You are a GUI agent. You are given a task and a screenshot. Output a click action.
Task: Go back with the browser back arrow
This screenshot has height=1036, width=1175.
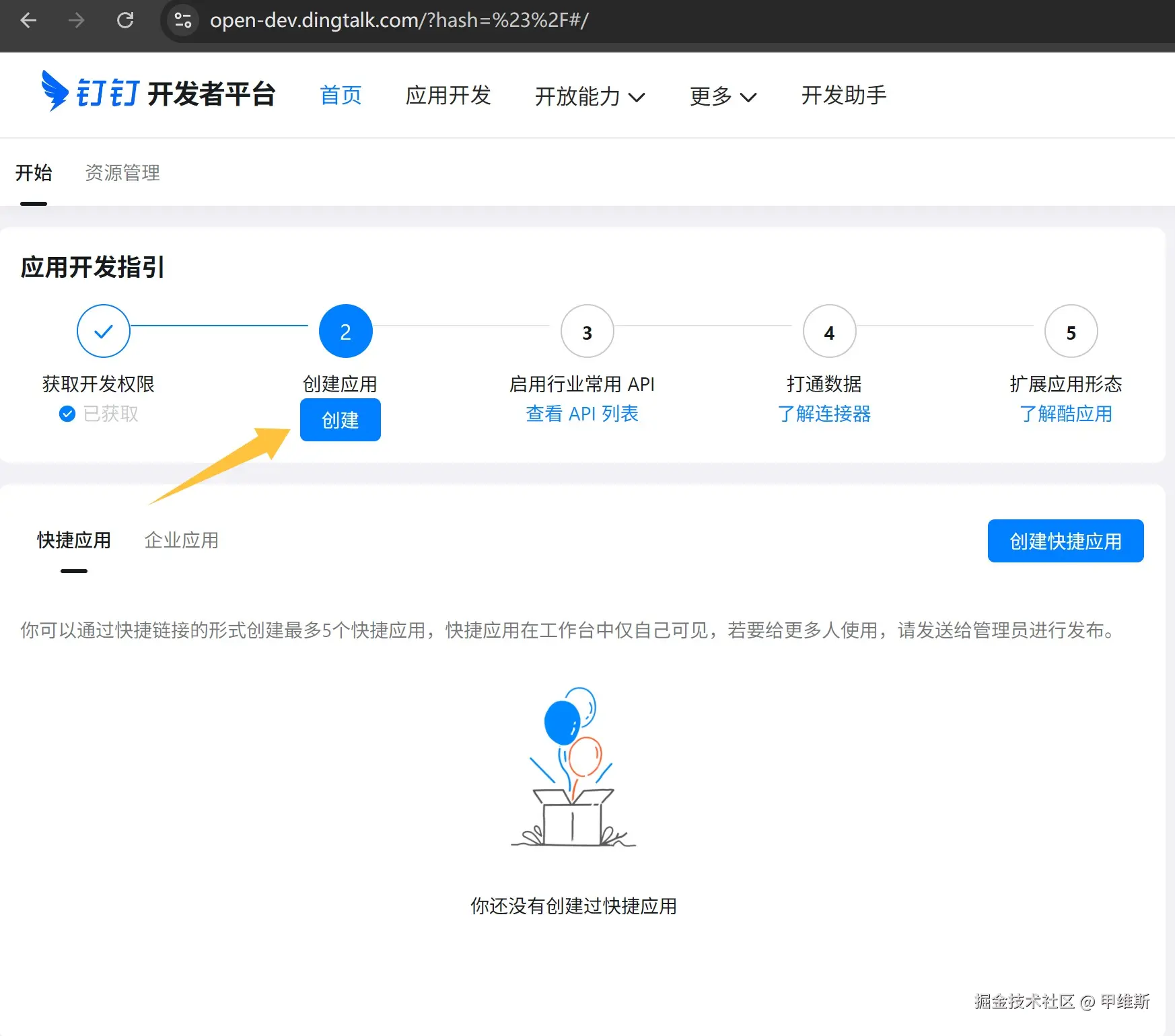point(28,20)
